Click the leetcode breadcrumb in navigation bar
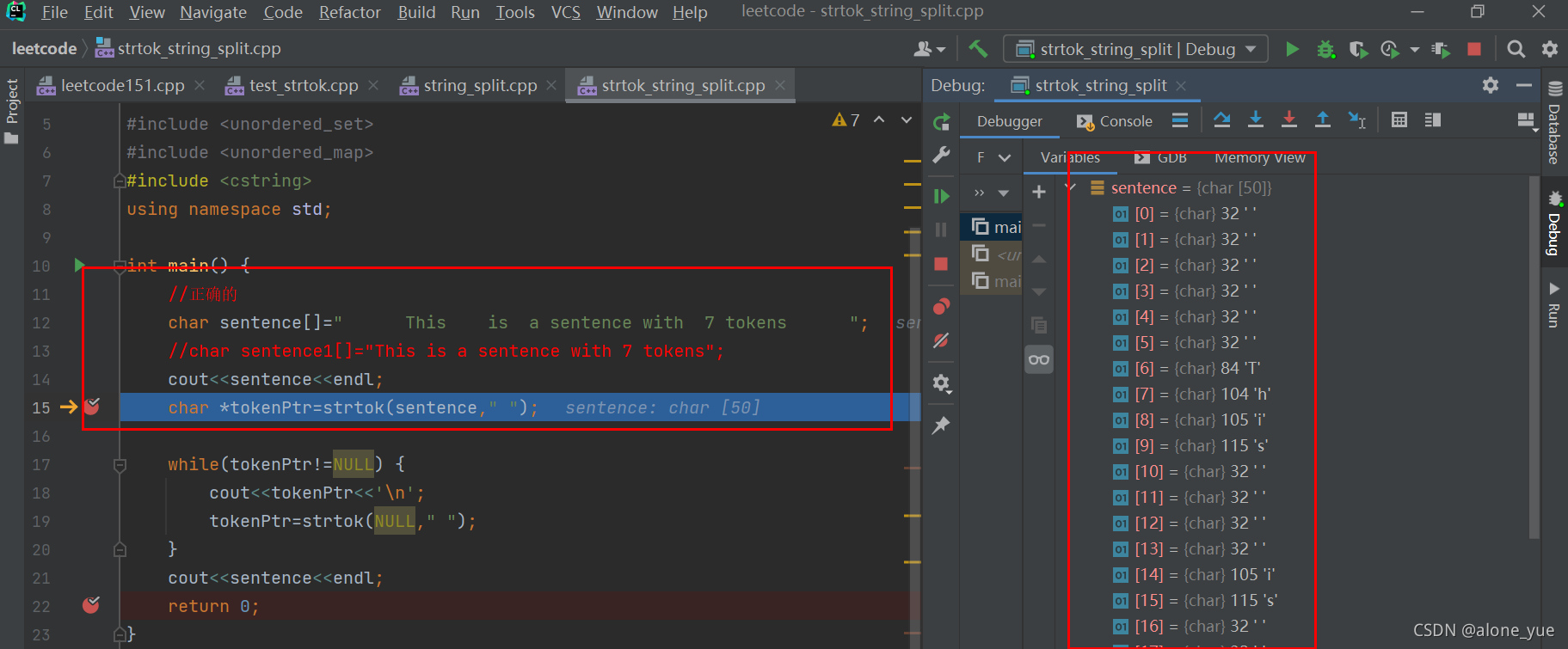This screenshot has height=649, width=1568. pos(44,49)
